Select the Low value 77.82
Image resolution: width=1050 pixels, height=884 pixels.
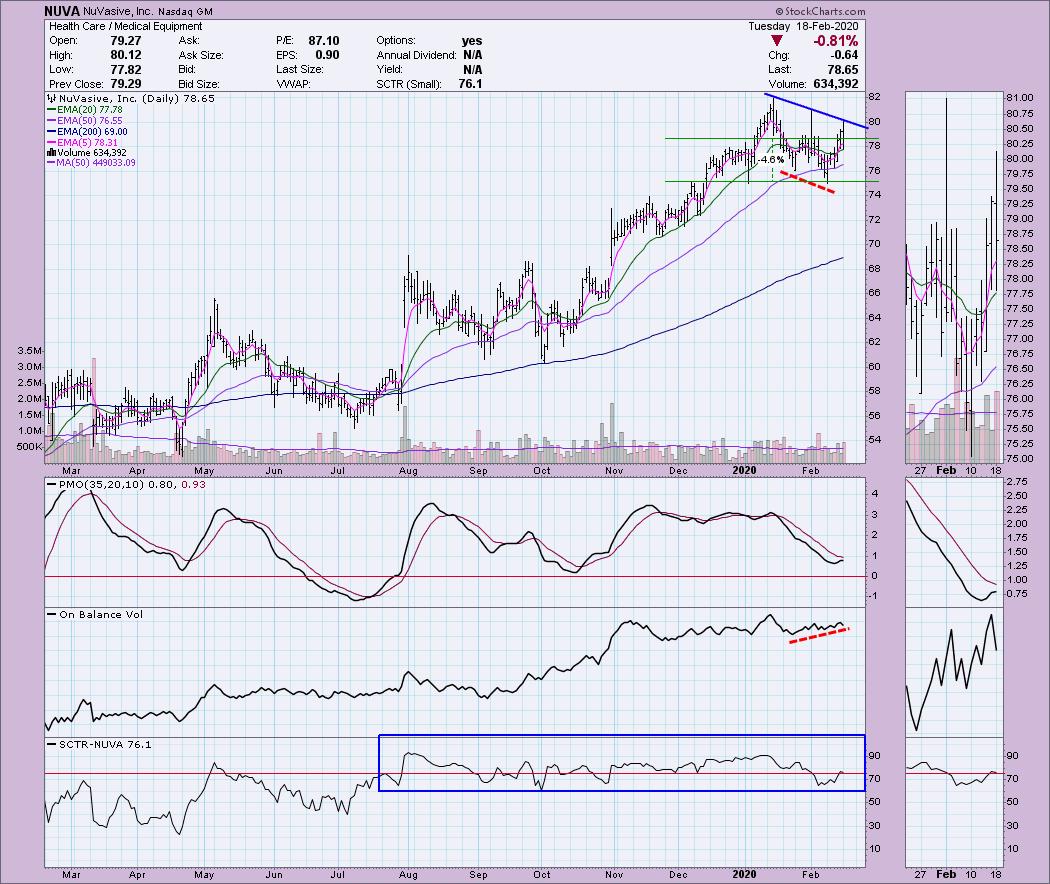click(126, 70)
